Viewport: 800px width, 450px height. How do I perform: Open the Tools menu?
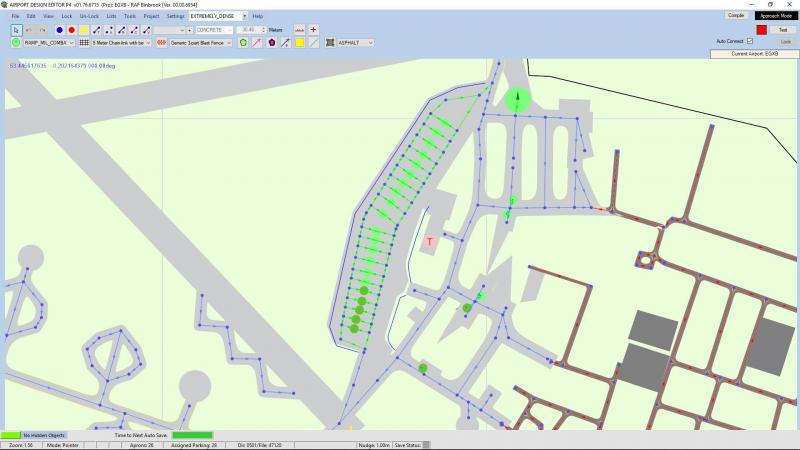click(x=130, y=17)
